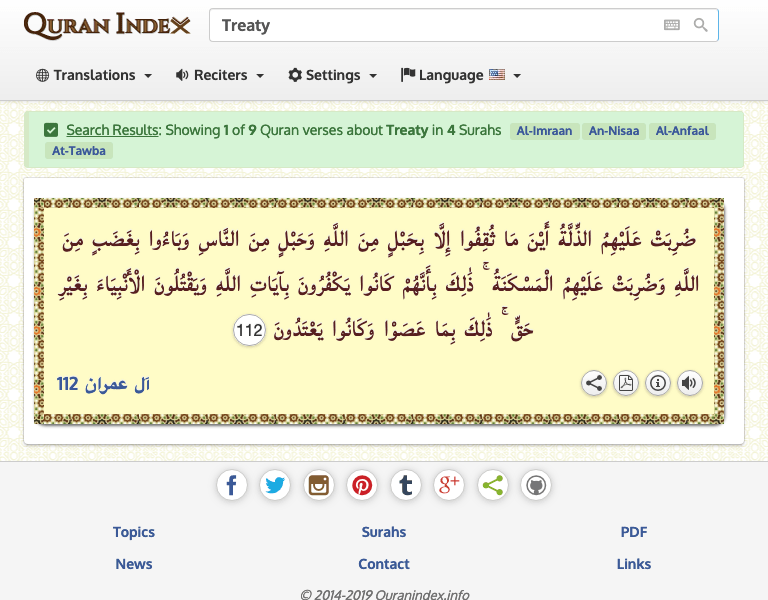Play verse audio with the speaker icon
Viewport: 768px width, 600px height.
689,383
